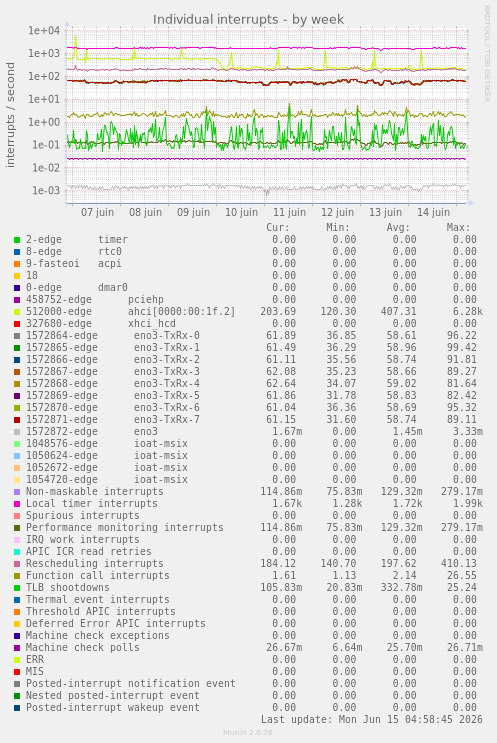The height and width of the screenshot is (743, 497).
Task: Click the dark red swatch beside eno3-TxRx-7
Action: point(17,420)
